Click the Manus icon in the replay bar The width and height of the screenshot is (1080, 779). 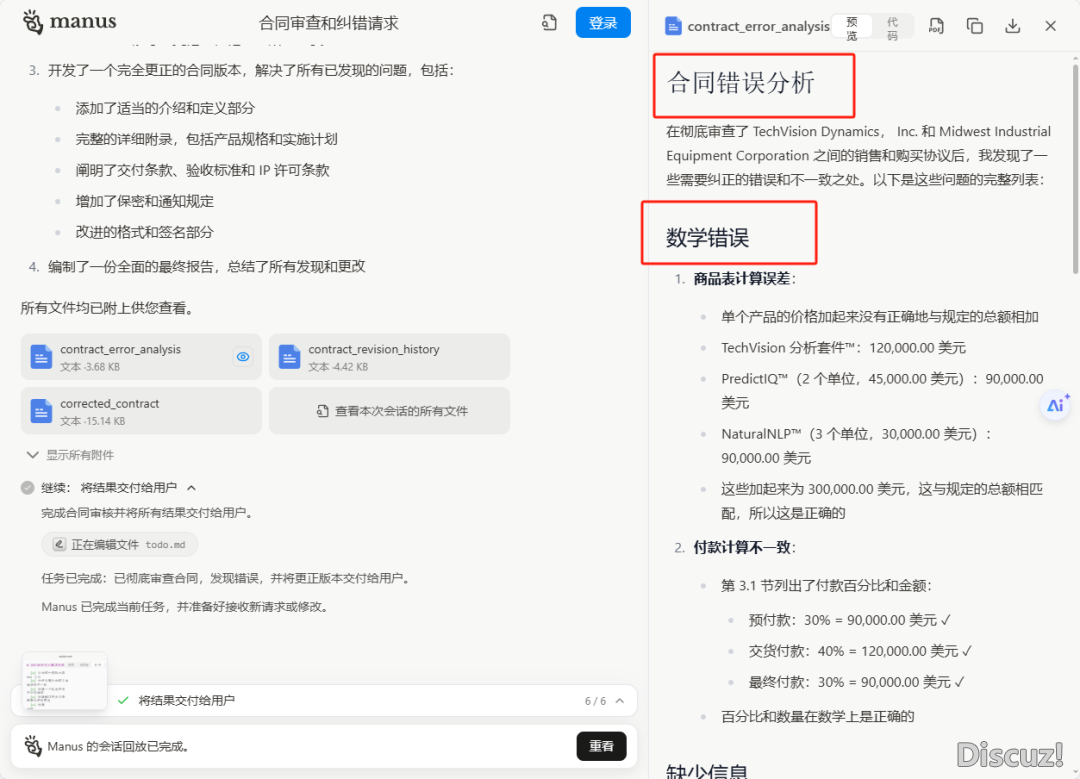(x=32, y=746)
